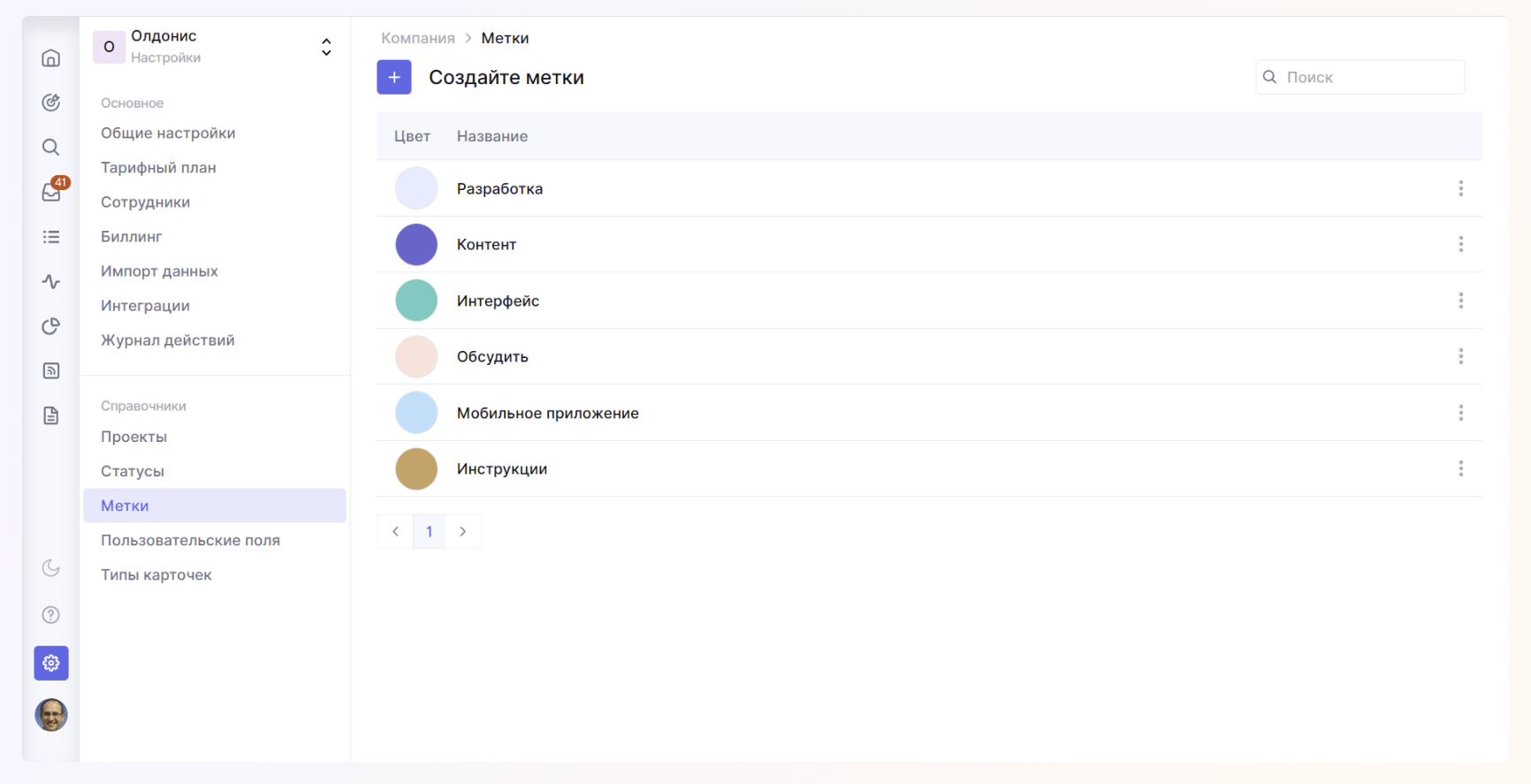Expand the Олдонис workspace switcher
Screen dimensions: 1531x784
(326, 47)
